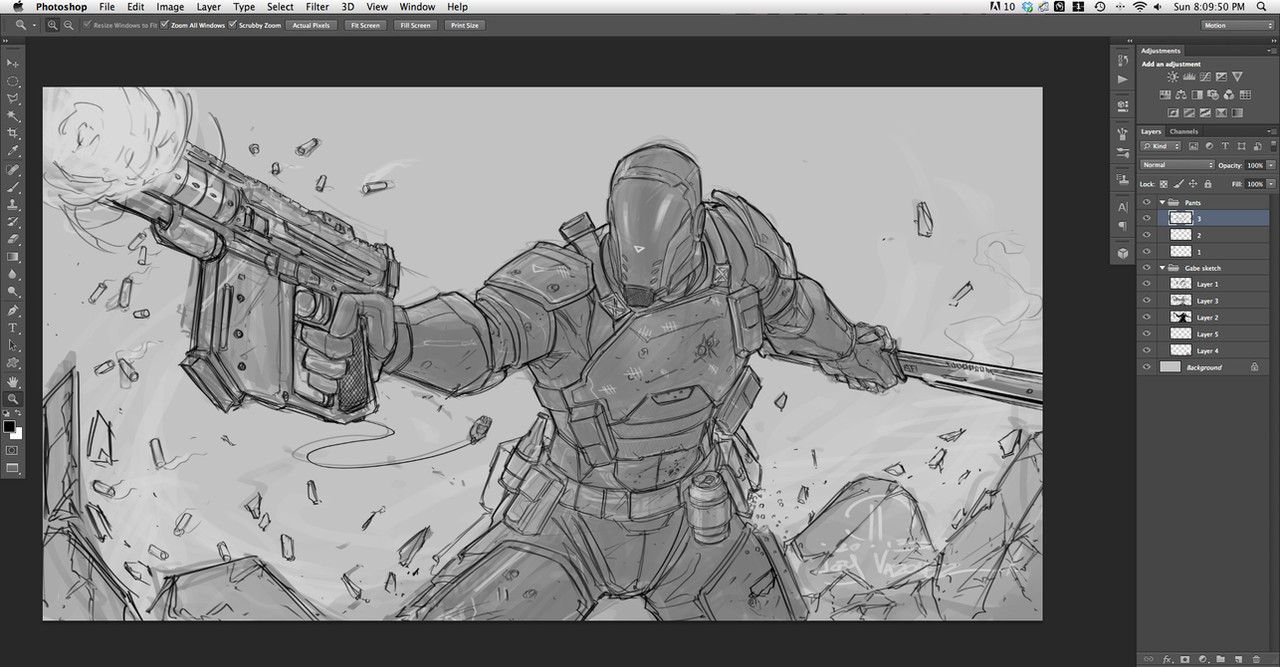Open the Filter menu

click(317, 7)
